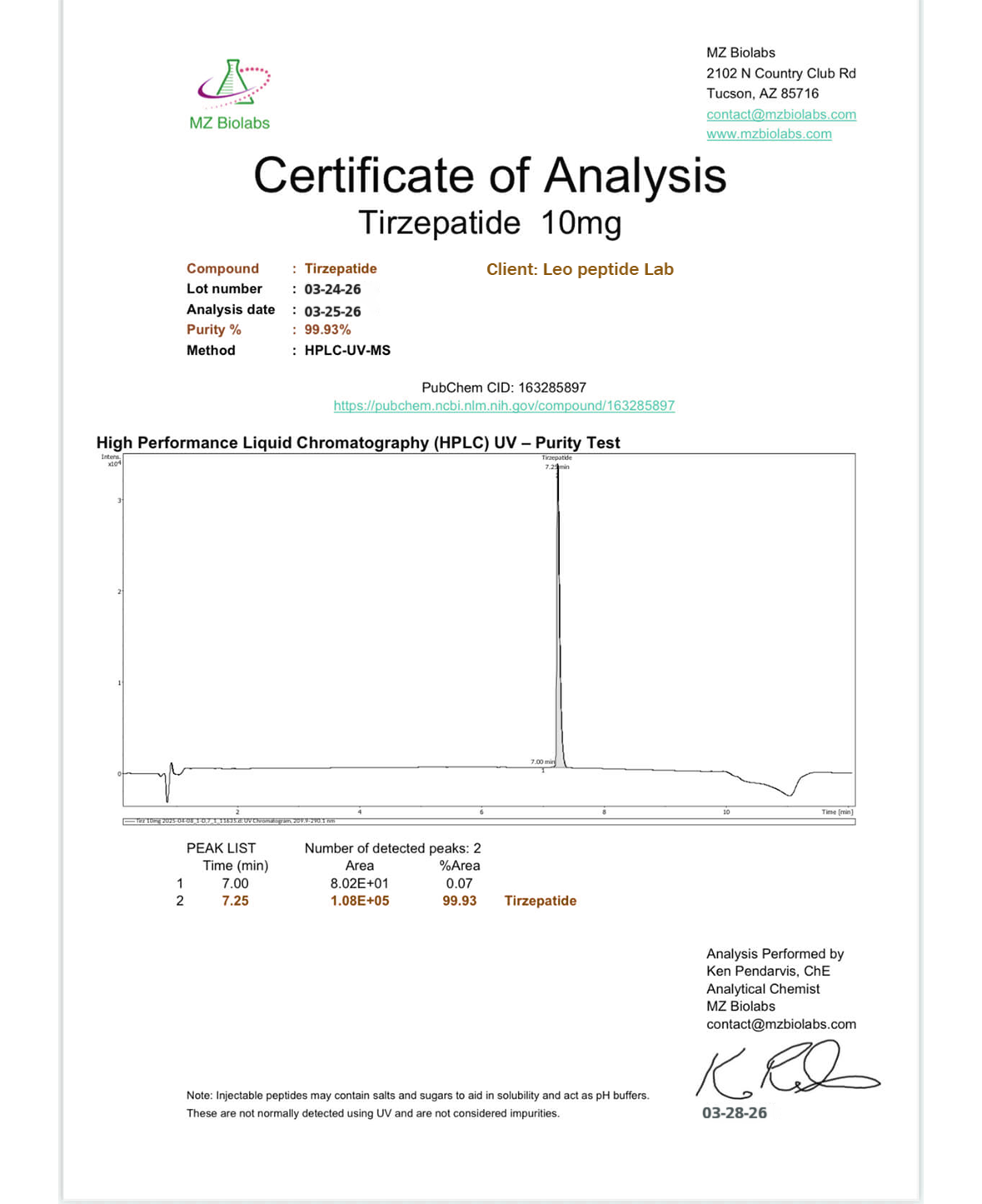Viewport: 982px width, 1204px height.
Task: Click the lot number 03-24-26
Action: [332, 289]
